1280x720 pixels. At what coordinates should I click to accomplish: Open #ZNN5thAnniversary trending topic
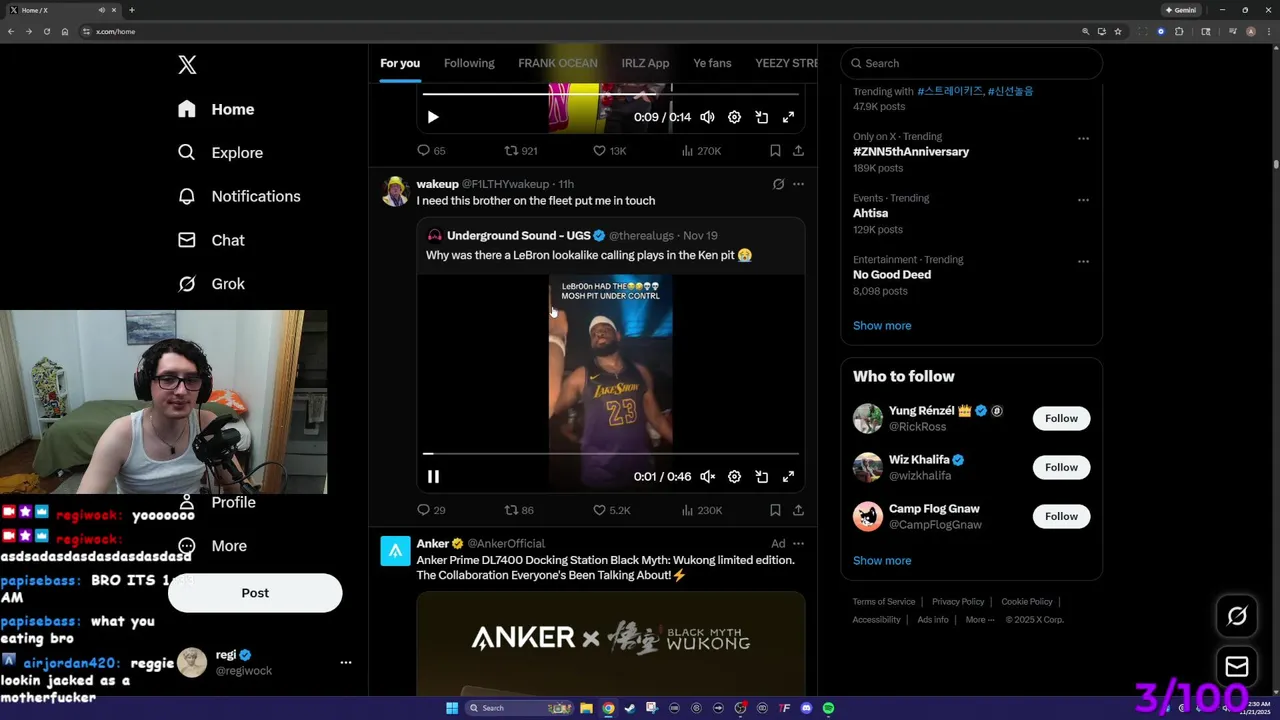pyautogui.click(x=911, y=152)
